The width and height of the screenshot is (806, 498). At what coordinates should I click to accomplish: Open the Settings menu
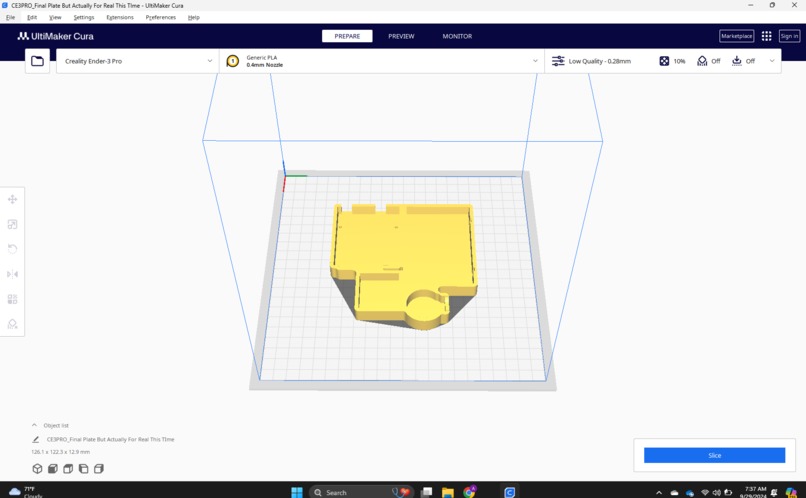84,17
